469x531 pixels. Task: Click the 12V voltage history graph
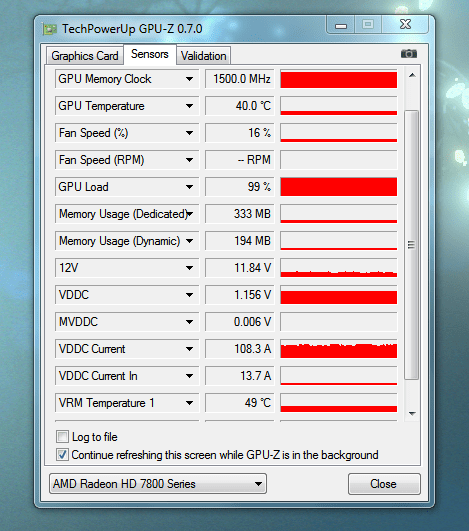click(339, 268)
